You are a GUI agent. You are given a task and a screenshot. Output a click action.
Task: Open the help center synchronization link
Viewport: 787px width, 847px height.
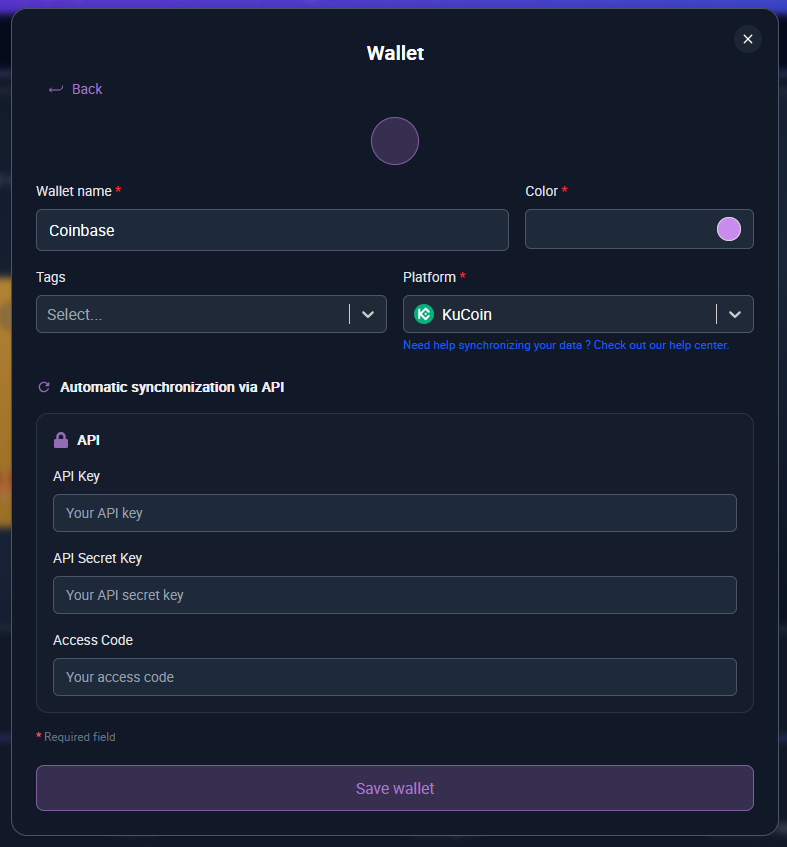click(x=566, y=345)
